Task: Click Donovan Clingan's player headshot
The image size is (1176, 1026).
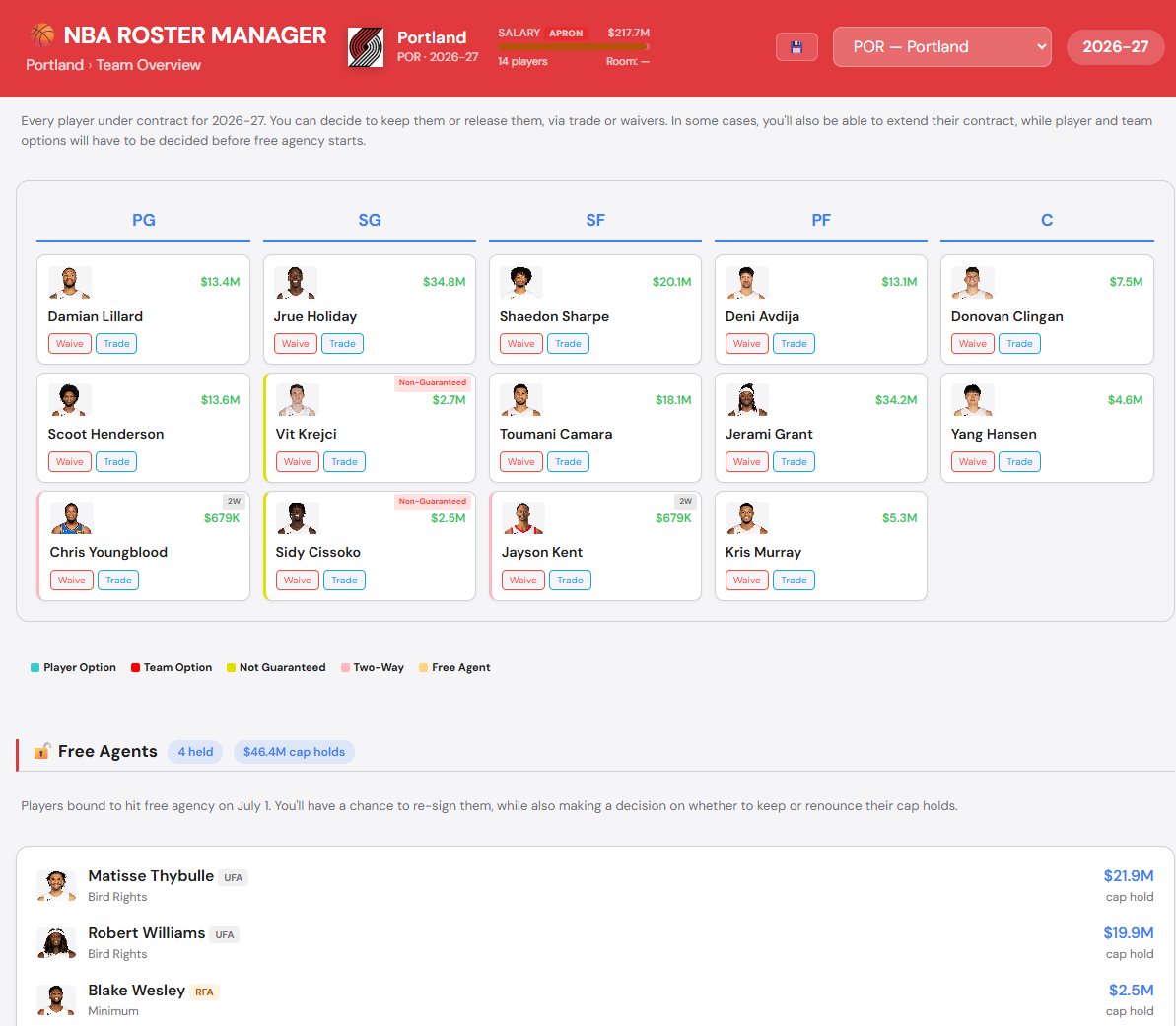Action: (973, 283)
